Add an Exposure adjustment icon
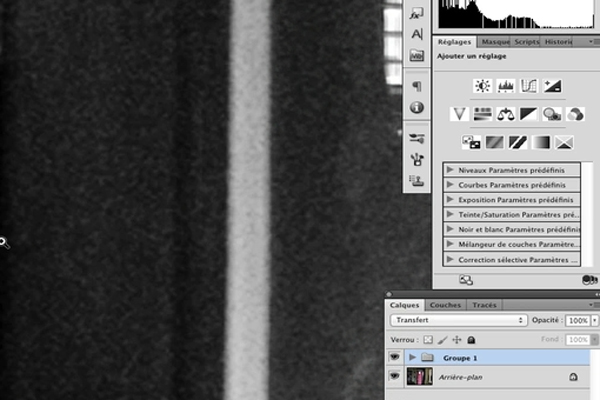 coord(553,86)
